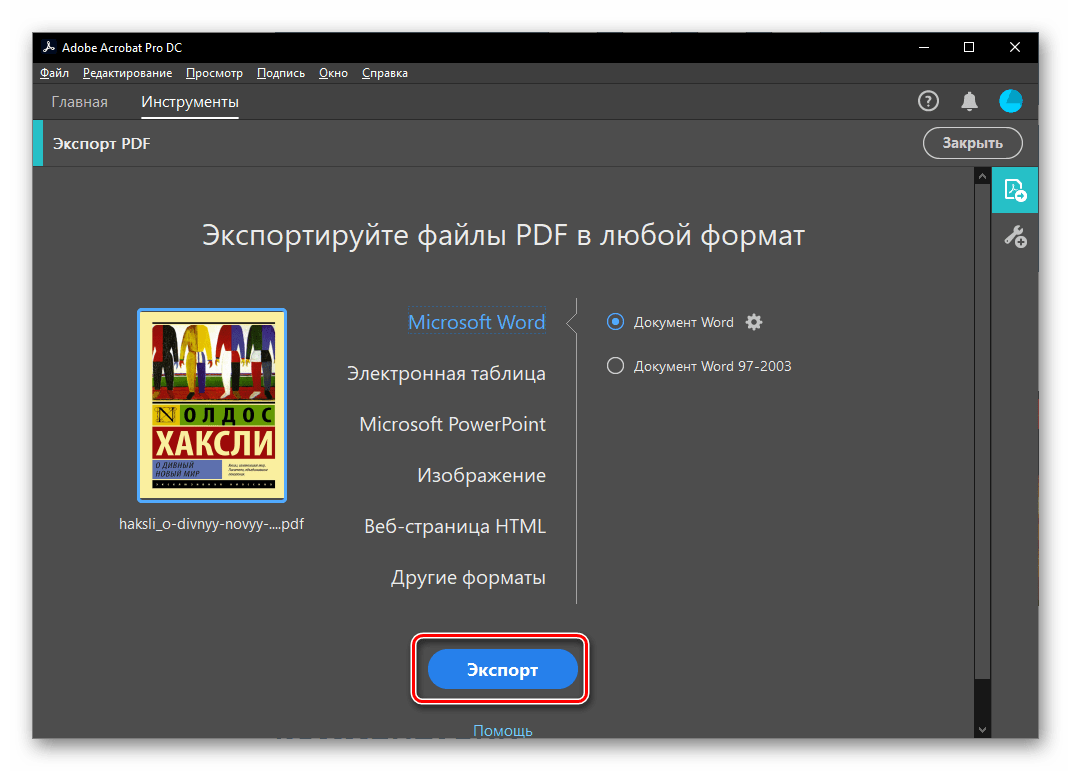Open the add tools wrench icon
Viewport: 1071px width, 771px height.
coord(1015,237)
